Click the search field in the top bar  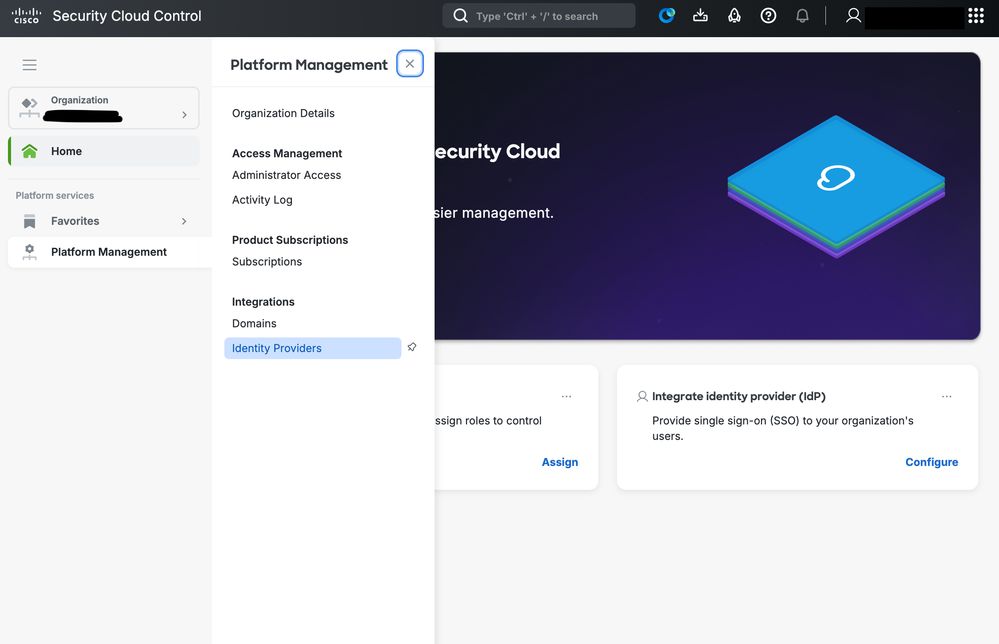(x=538, y=16)
